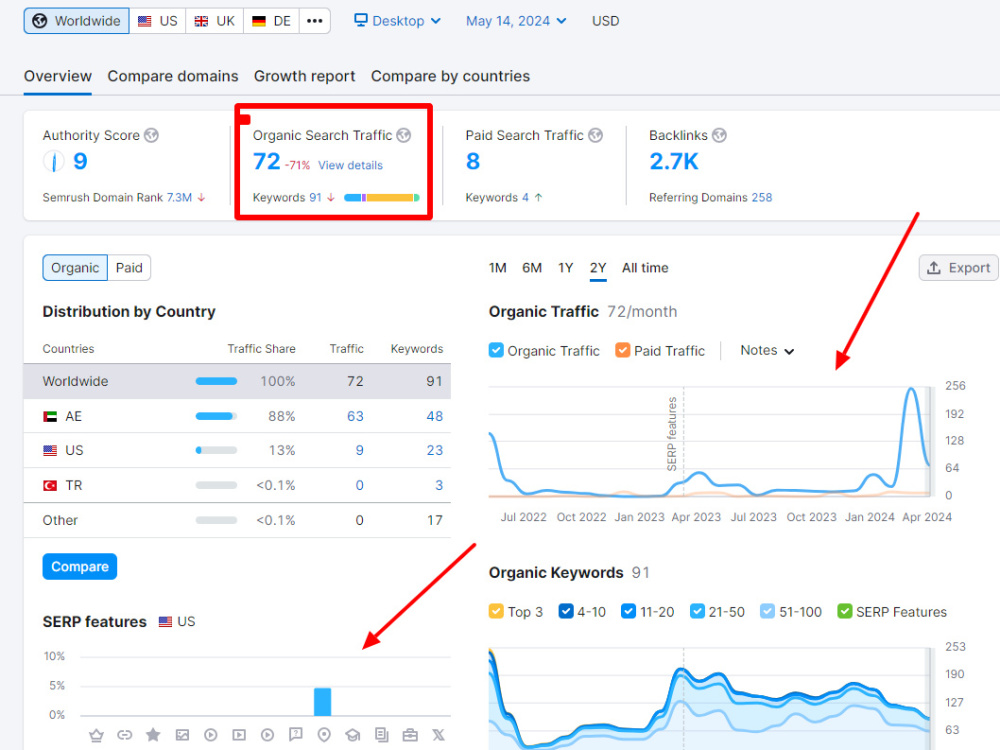Viewport: 1000px width, 750px height.
Task: Open the Growth report tab
Action: coord(304,76)
